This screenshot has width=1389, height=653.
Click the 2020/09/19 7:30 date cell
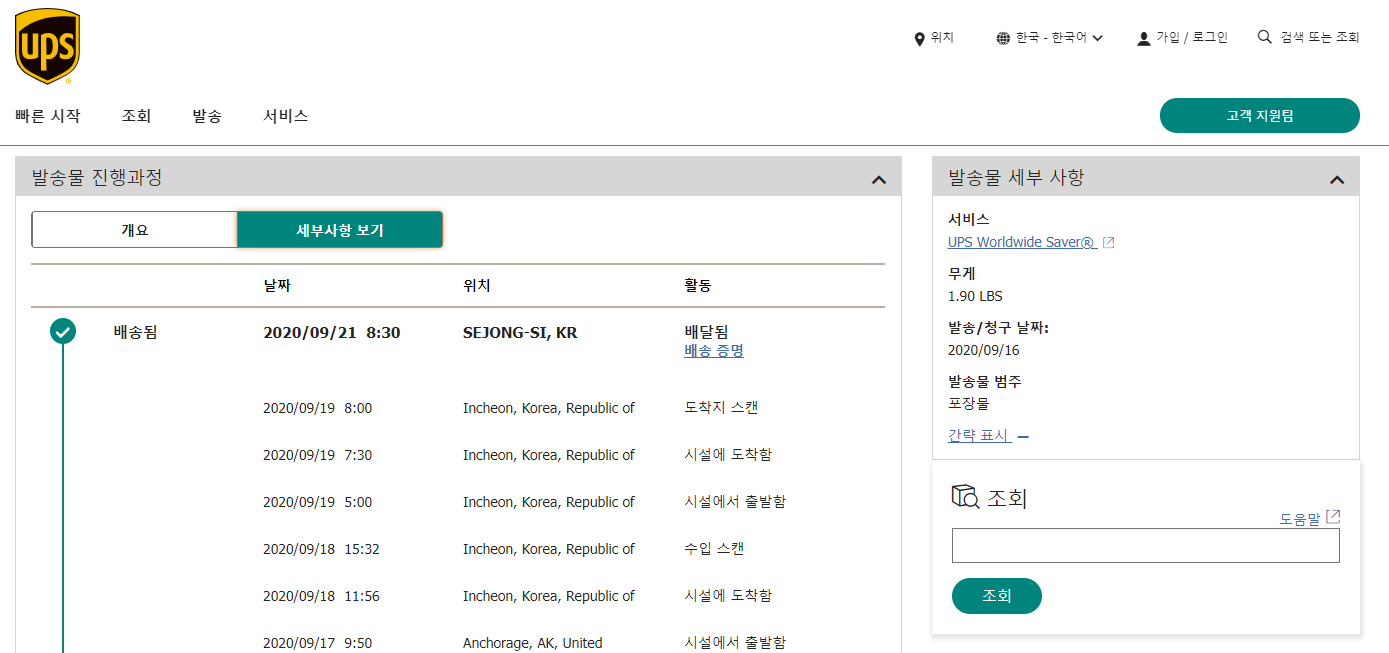(x=317, y=455)
